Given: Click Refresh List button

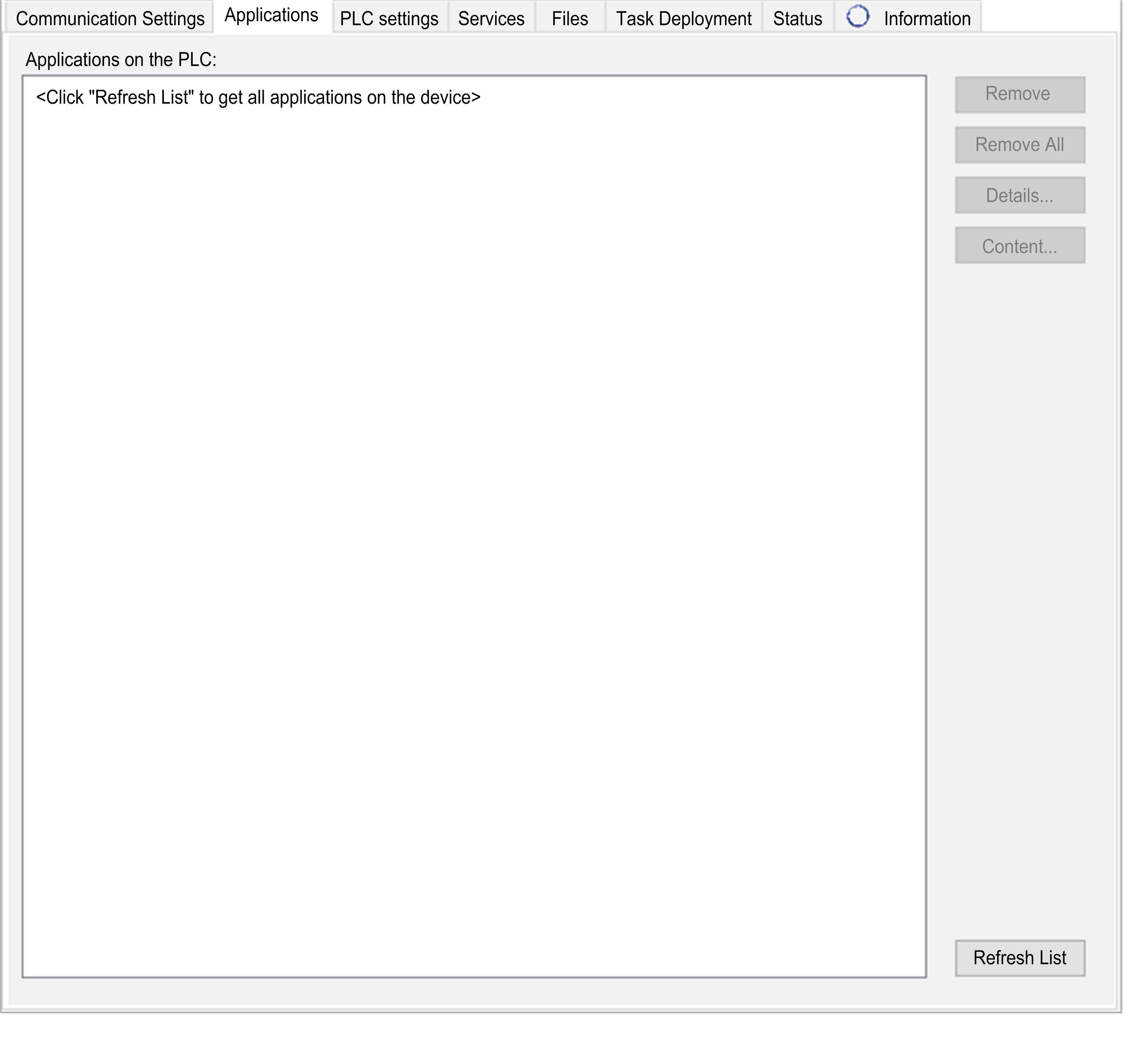Looking at the screenshot, I should tap(1020, 958).
